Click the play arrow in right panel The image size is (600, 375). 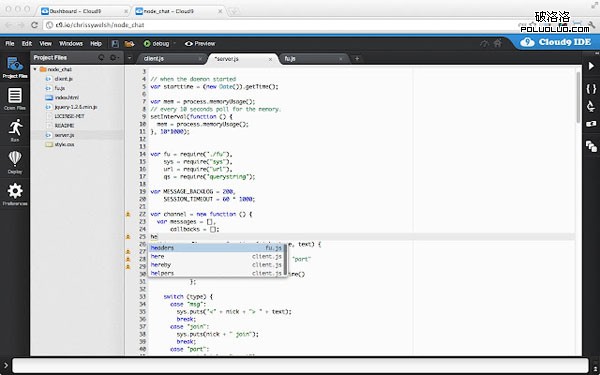pyautogui.click(x=591, y=66)
